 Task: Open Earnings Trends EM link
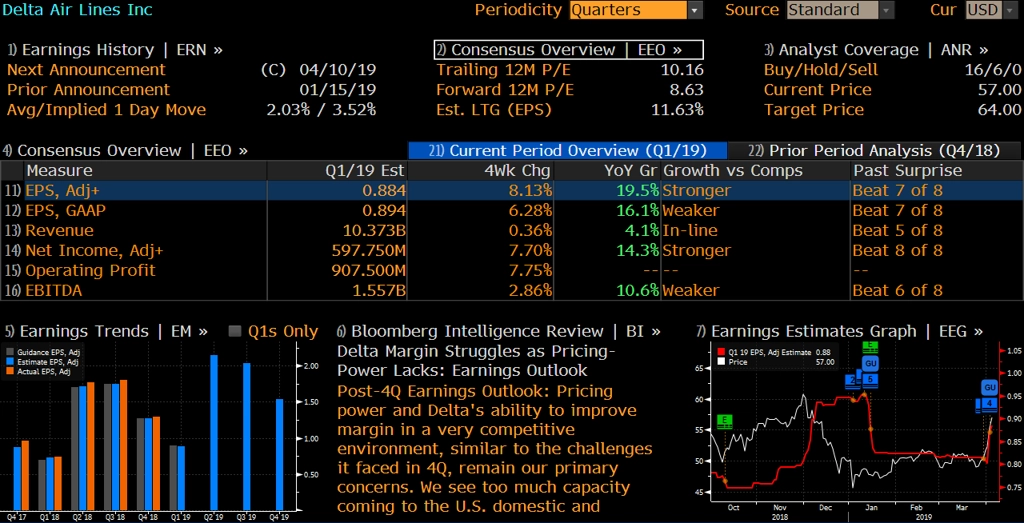coord(106,332)
